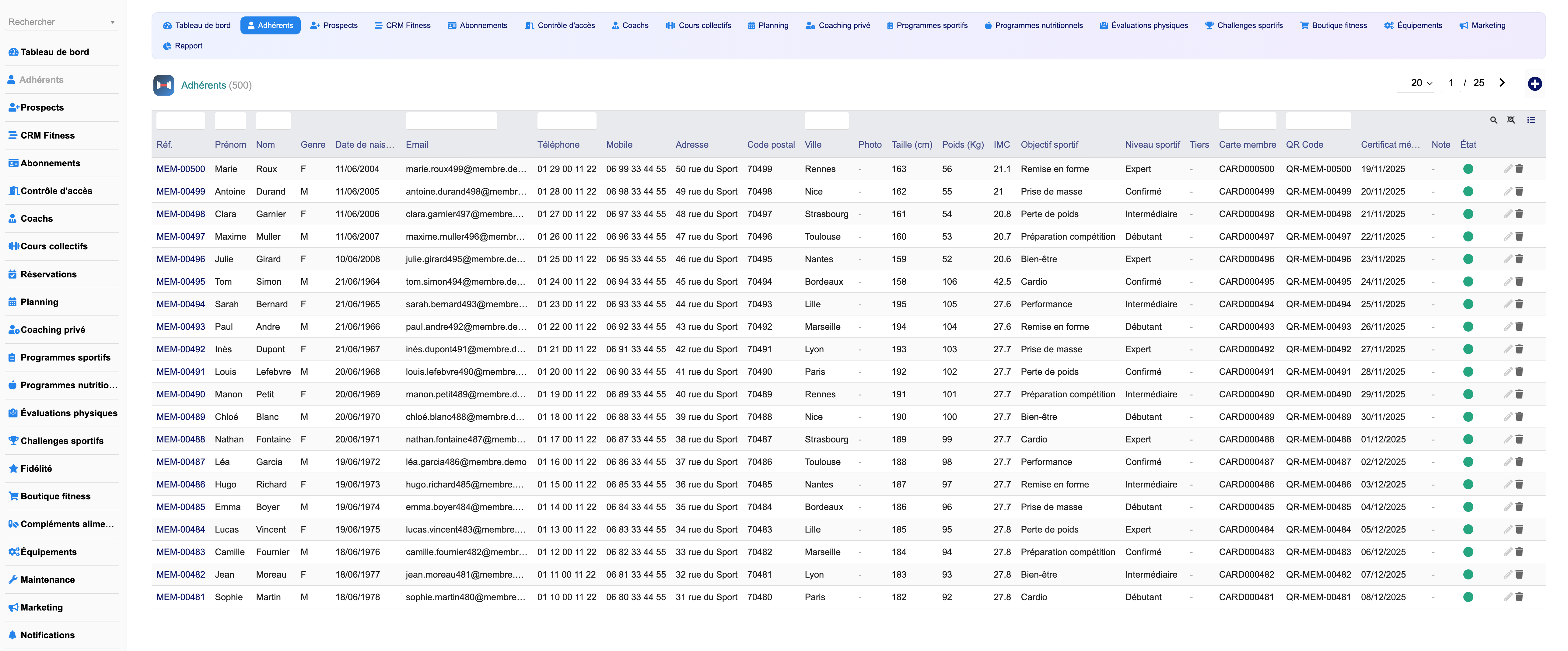Delete member MEM-00481 with the trash icon
The width and height of the screenshot is (1568, 651).
click(1519, 597)
